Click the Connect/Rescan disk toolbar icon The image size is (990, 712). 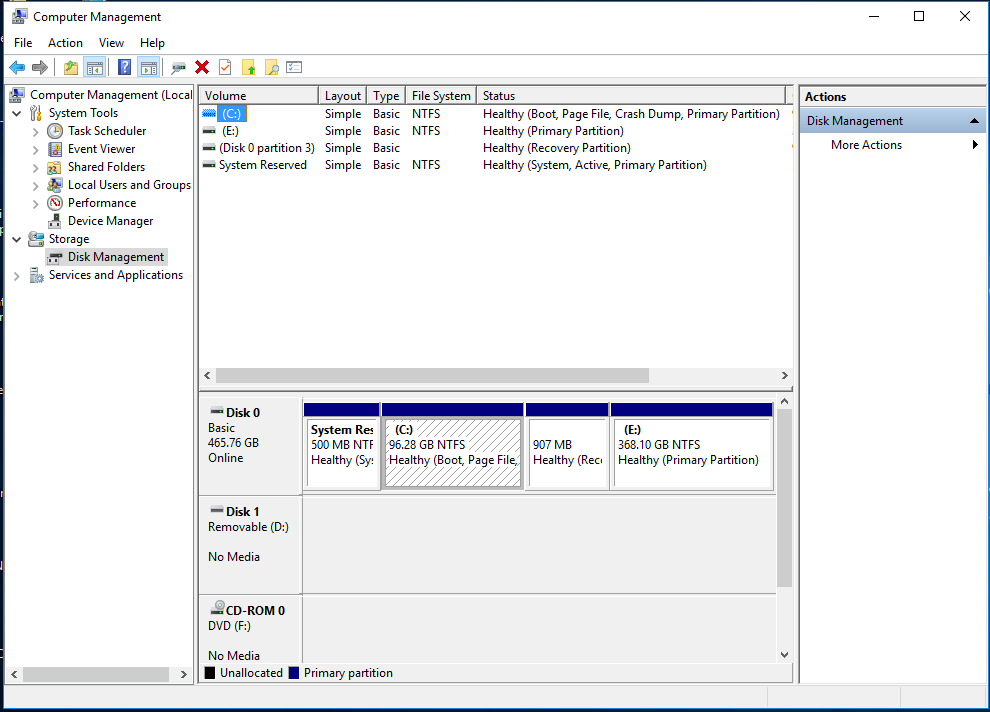coord(179,68)
